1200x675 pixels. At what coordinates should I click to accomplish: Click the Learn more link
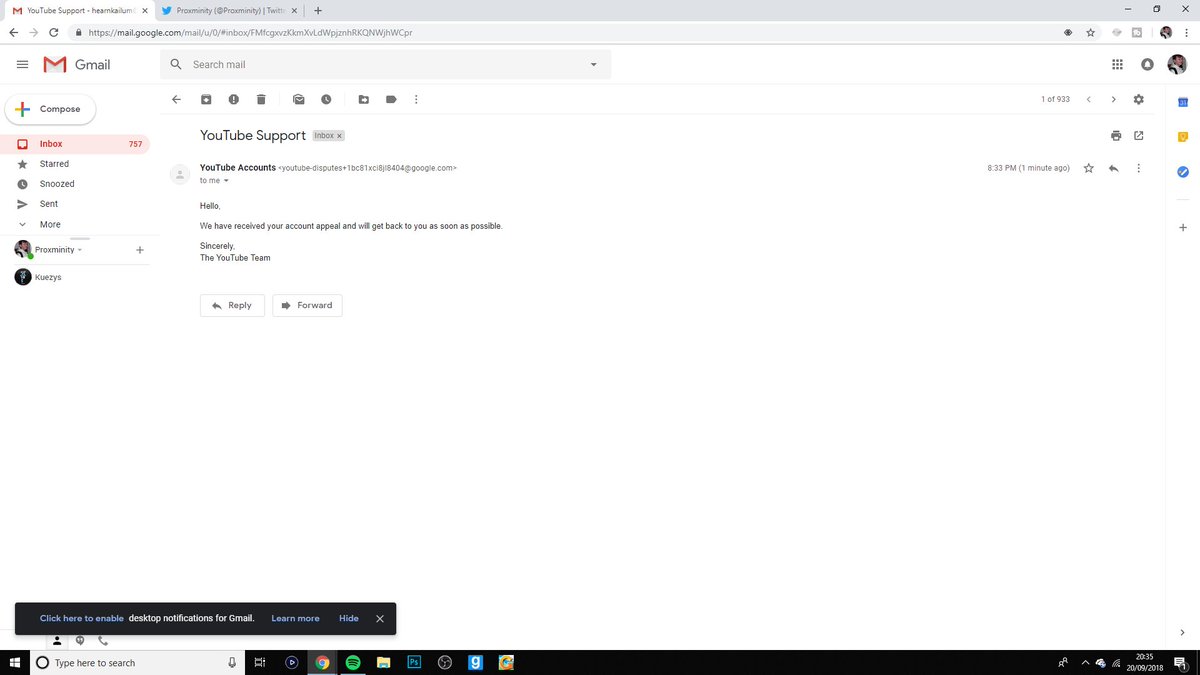point(295,618)
